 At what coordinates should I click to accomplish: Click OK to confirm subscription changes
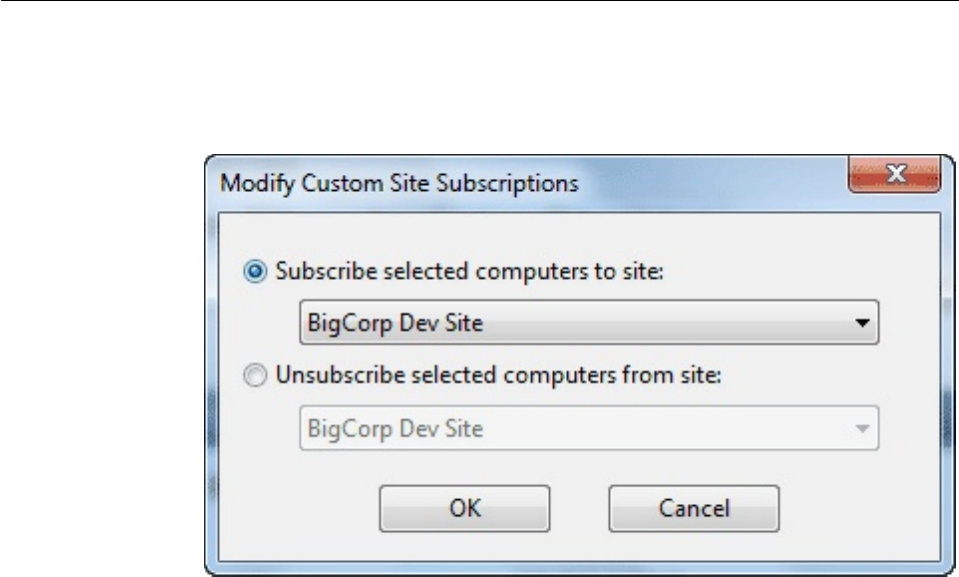464,507
